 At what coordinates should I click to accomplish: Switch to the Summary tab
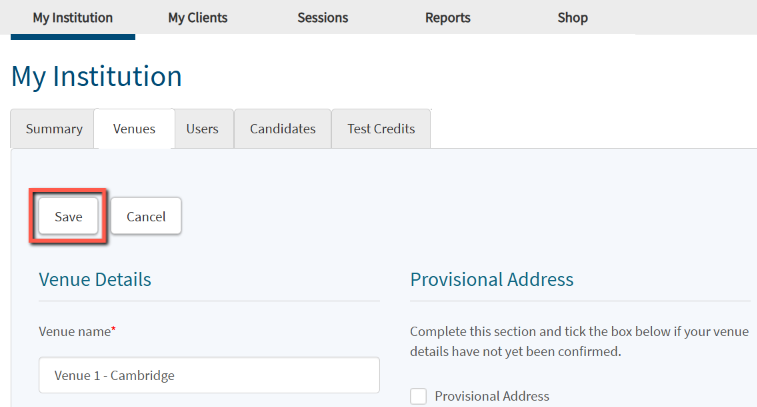[54, 129]
